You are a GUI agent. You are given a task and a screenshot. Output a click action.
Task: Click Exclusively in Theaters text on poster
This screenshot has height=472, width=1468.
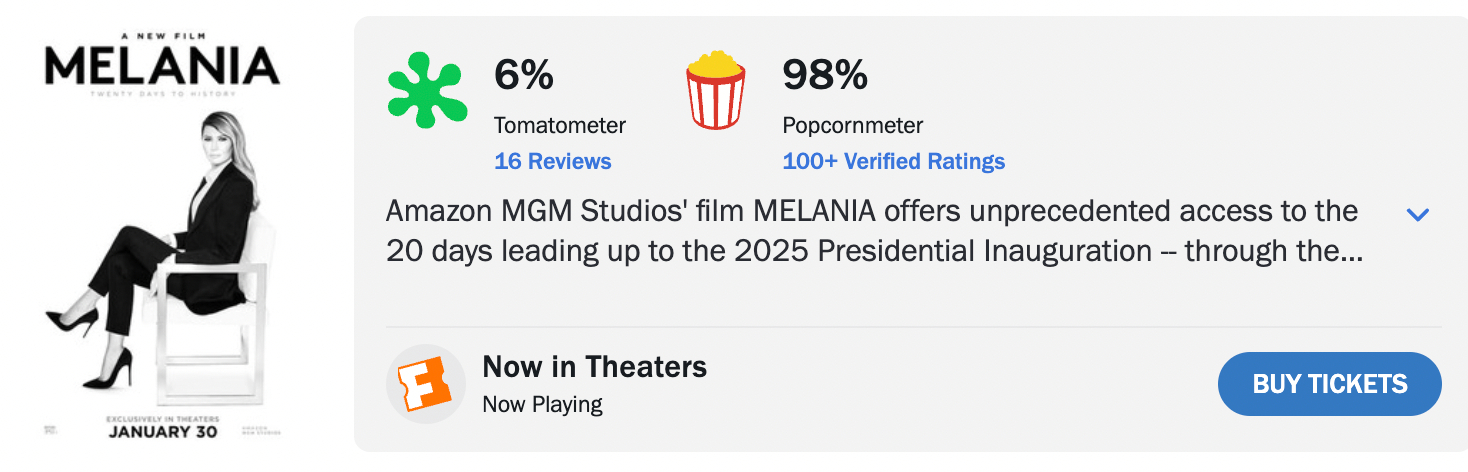point(163,418)
